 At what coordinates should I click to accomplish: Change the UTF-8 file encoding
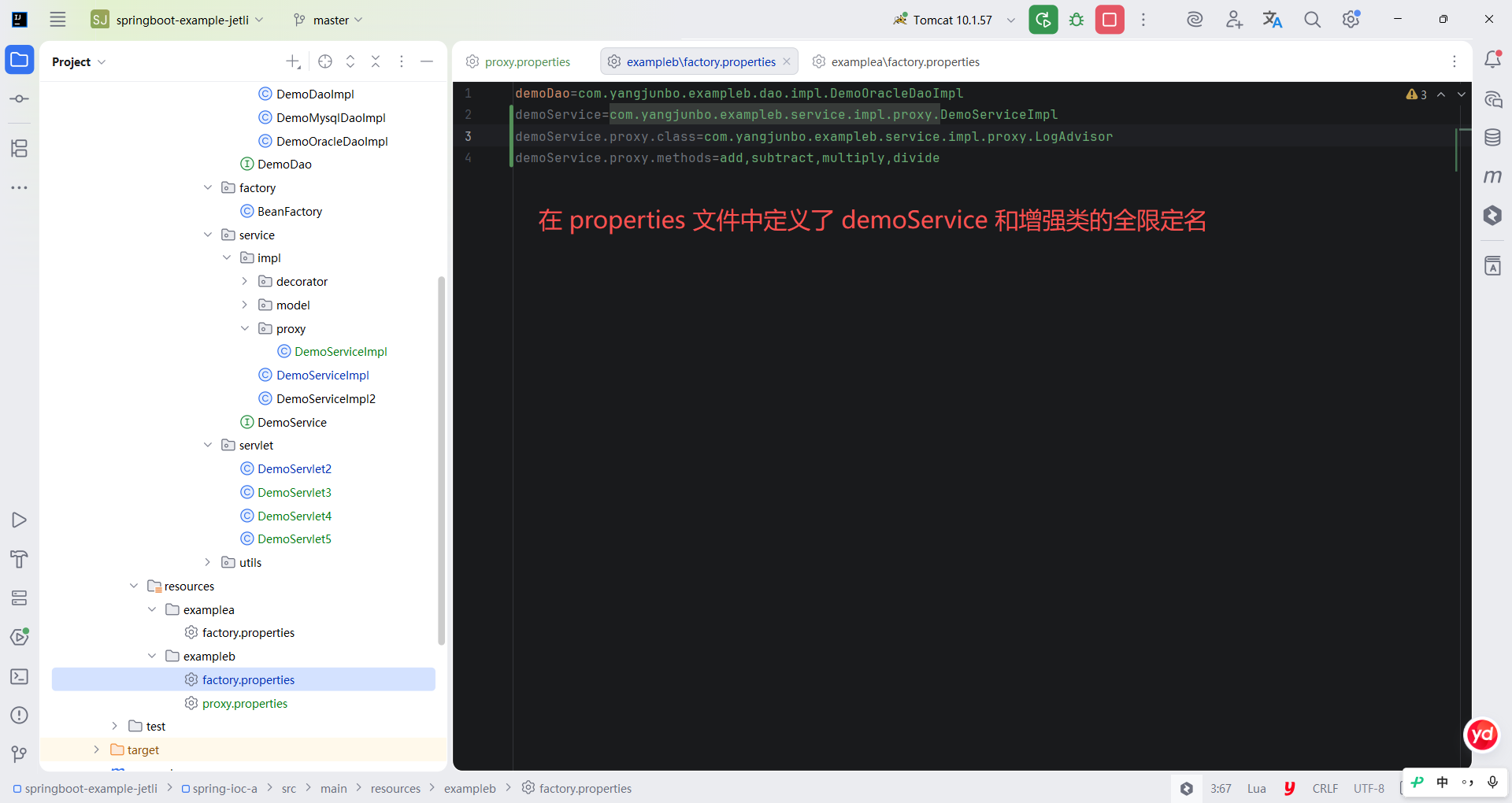tap(1369, 788)
